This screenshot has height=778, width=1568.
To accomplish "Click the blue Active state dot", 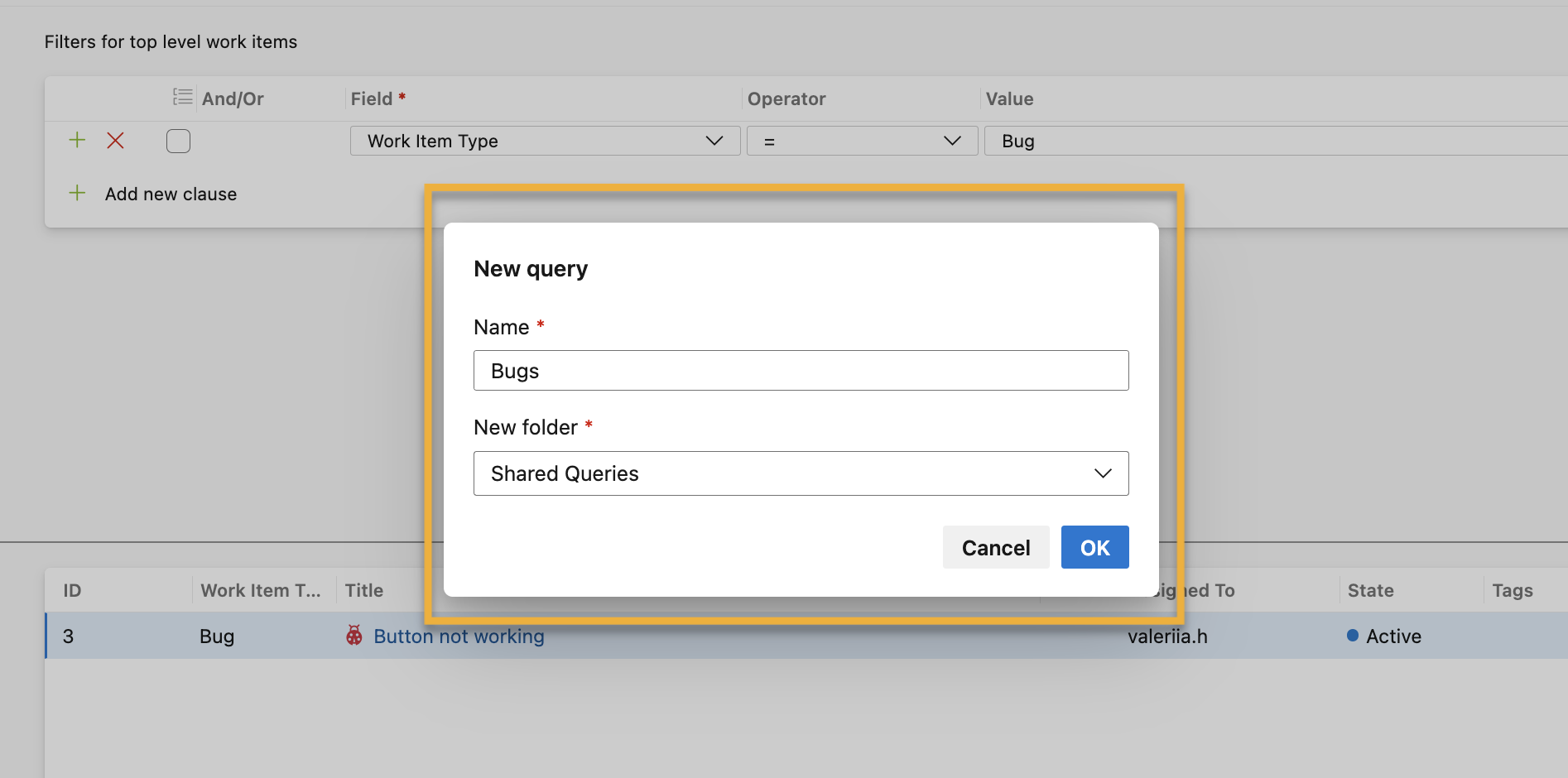I will [1353, 636].
